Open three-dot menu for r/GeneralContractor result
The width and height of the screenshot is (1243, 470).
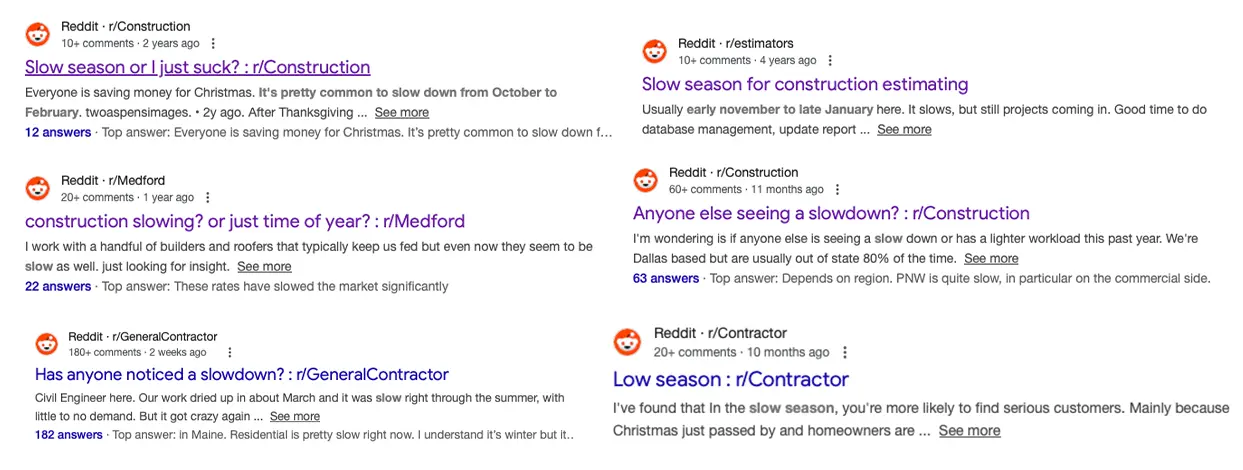230,352
